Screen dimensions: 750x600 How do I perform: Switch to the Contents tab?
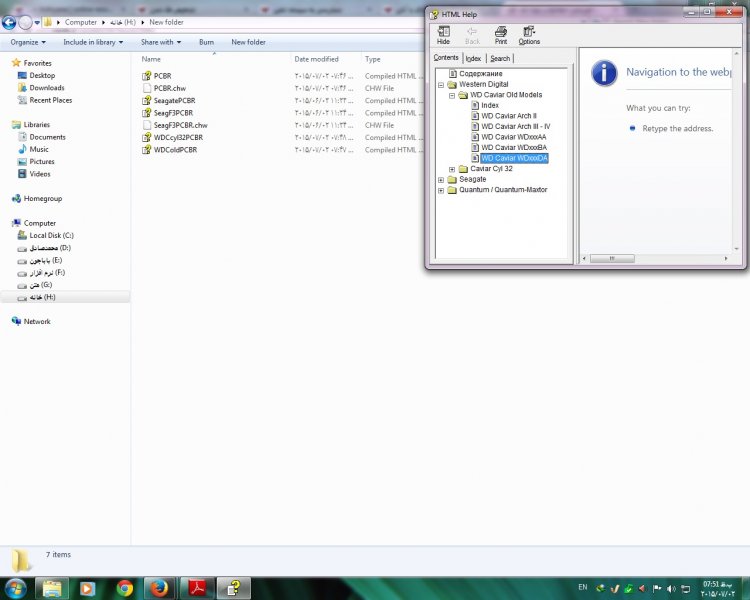446,57
